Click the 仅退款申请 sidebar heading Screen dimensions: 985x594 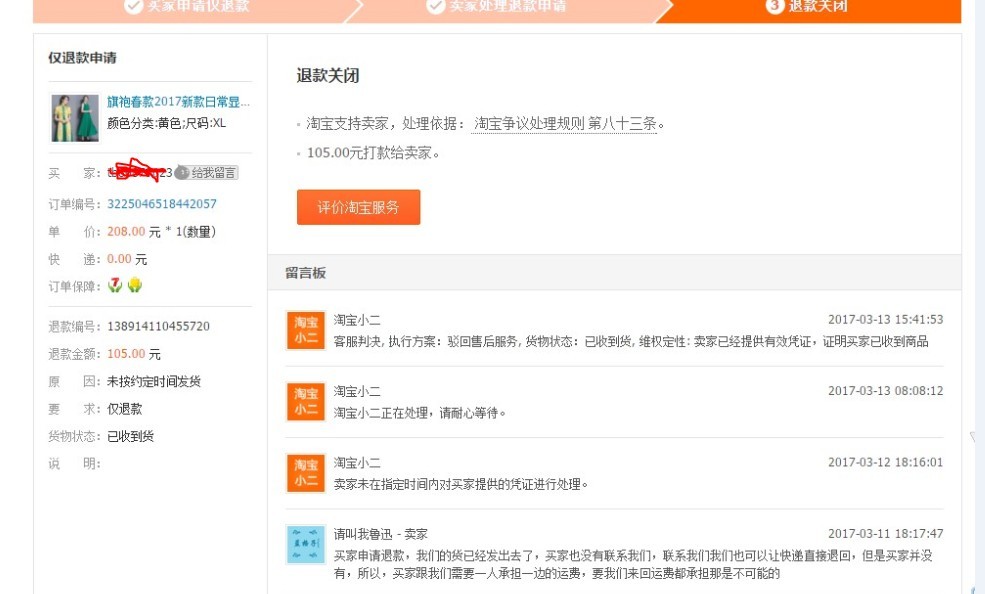point(82,58)
